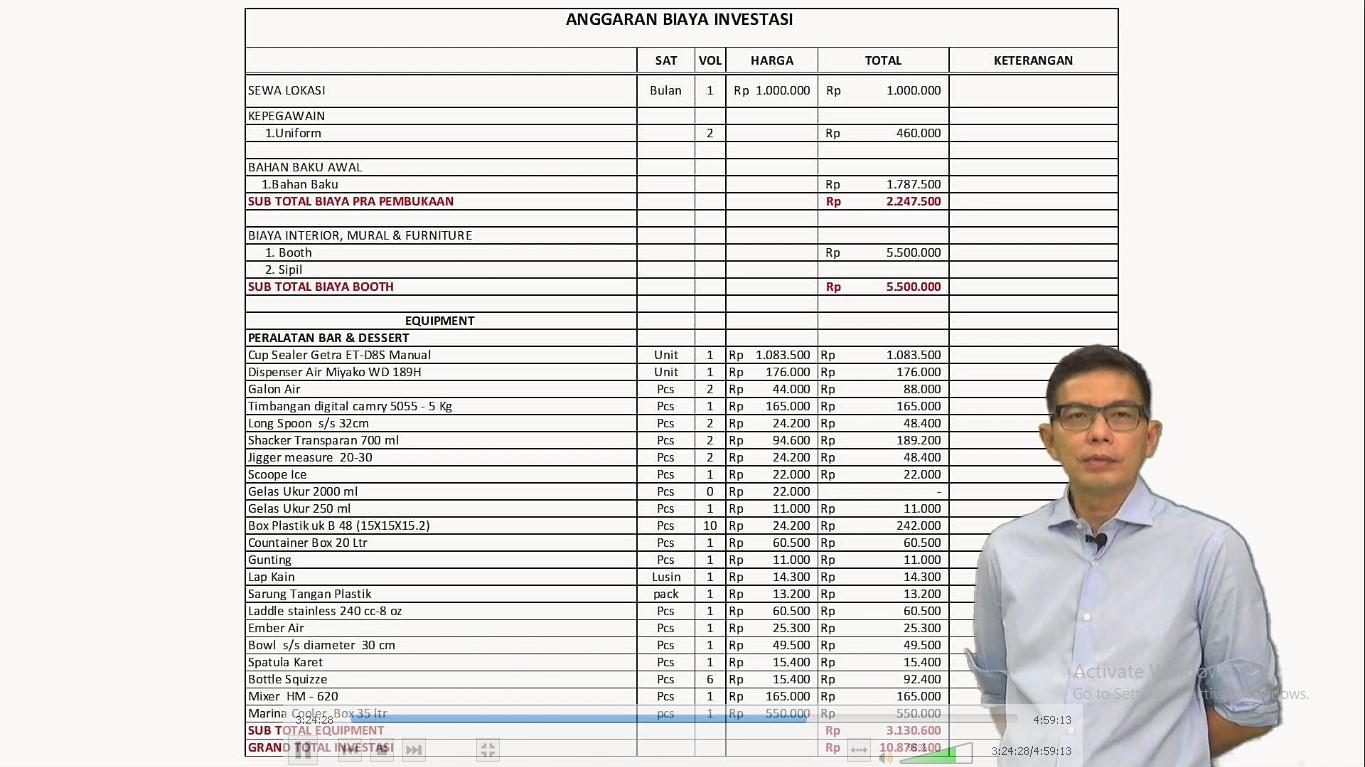Toggle the stretch/aspect ratio icon

tap(859, 750)
